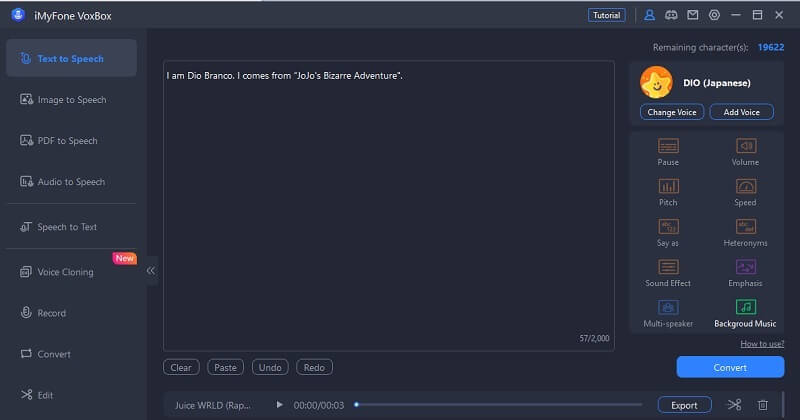This screenshot has height=420, width=800.
Task: Click the 00:00/00:03 time display
Action: point(319,405)
